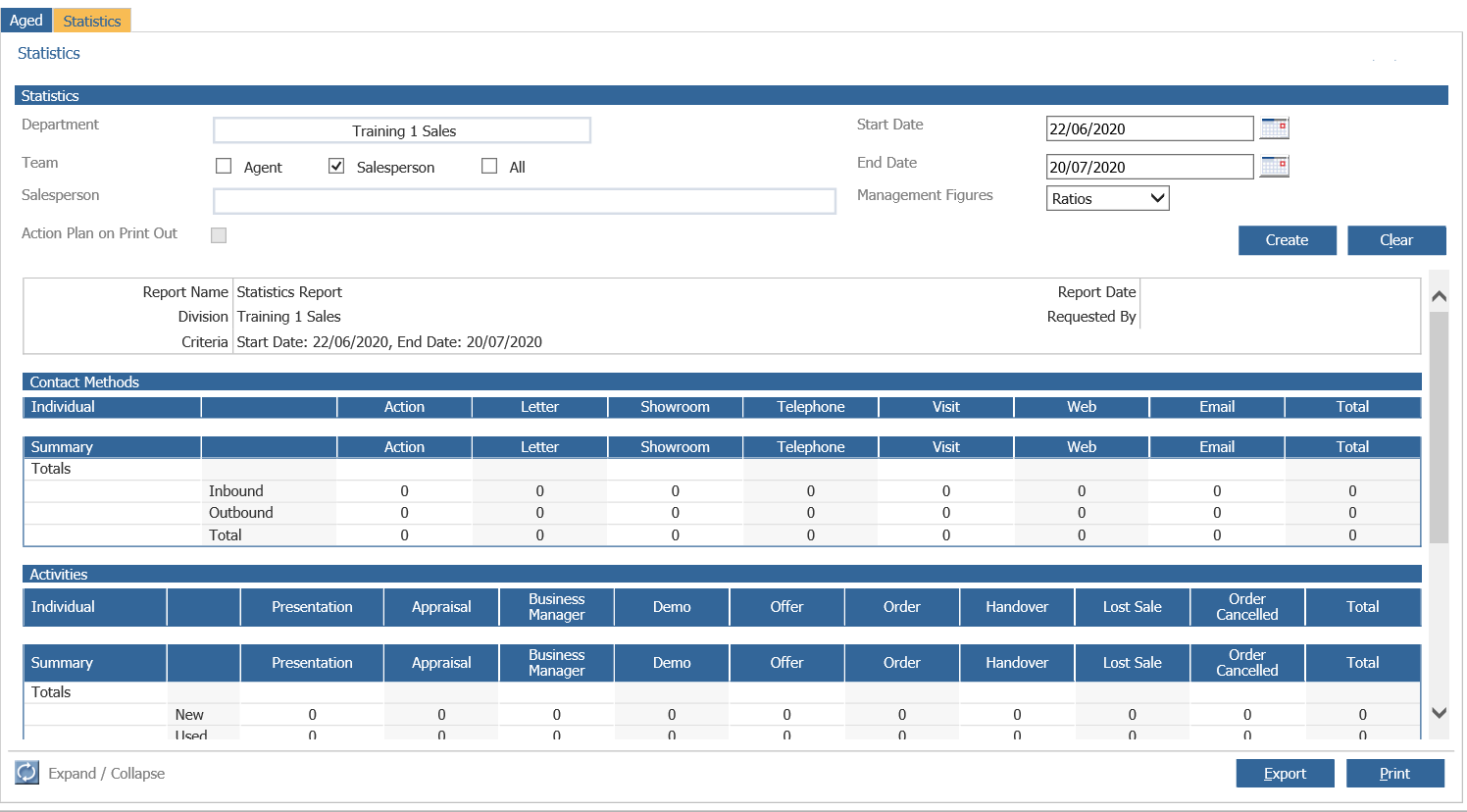Click the report scrollbar down arrow
Image resolution: width=1467 pixels, height=812 pixels.
[x=1439, y=713]
